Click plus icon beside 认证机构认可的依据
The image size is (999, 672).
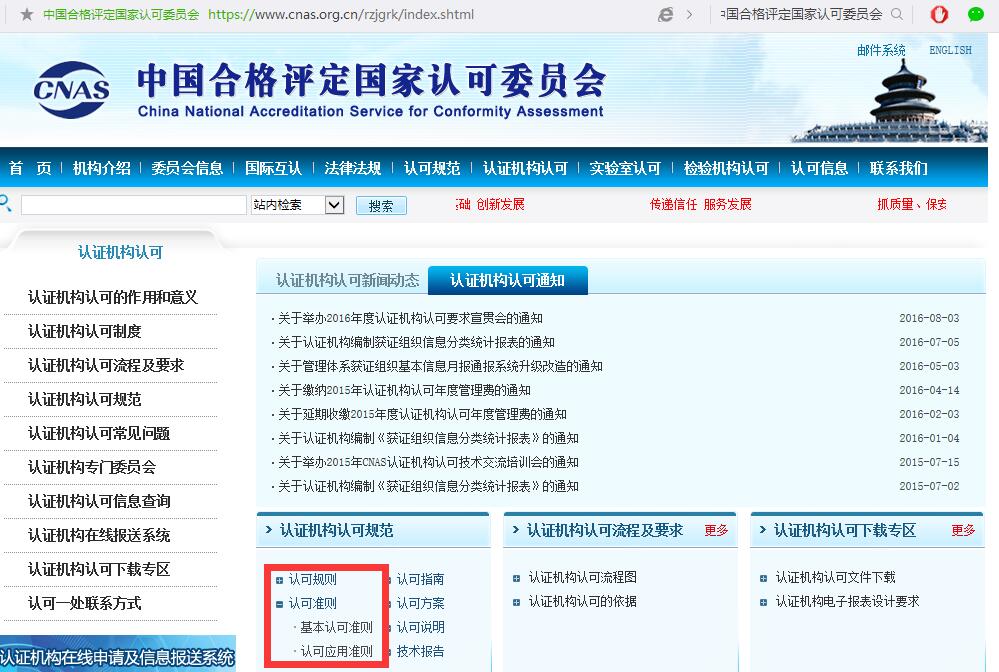click(x=516, y=603)
